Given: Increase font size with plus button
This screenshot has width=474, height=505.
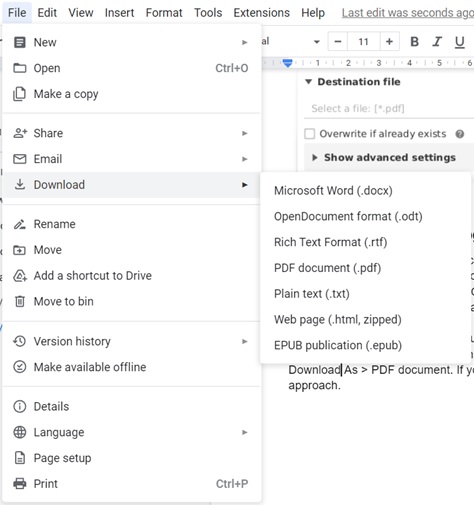Looking at the screenshot, I should pyautogui.click(x=389, y=42).
